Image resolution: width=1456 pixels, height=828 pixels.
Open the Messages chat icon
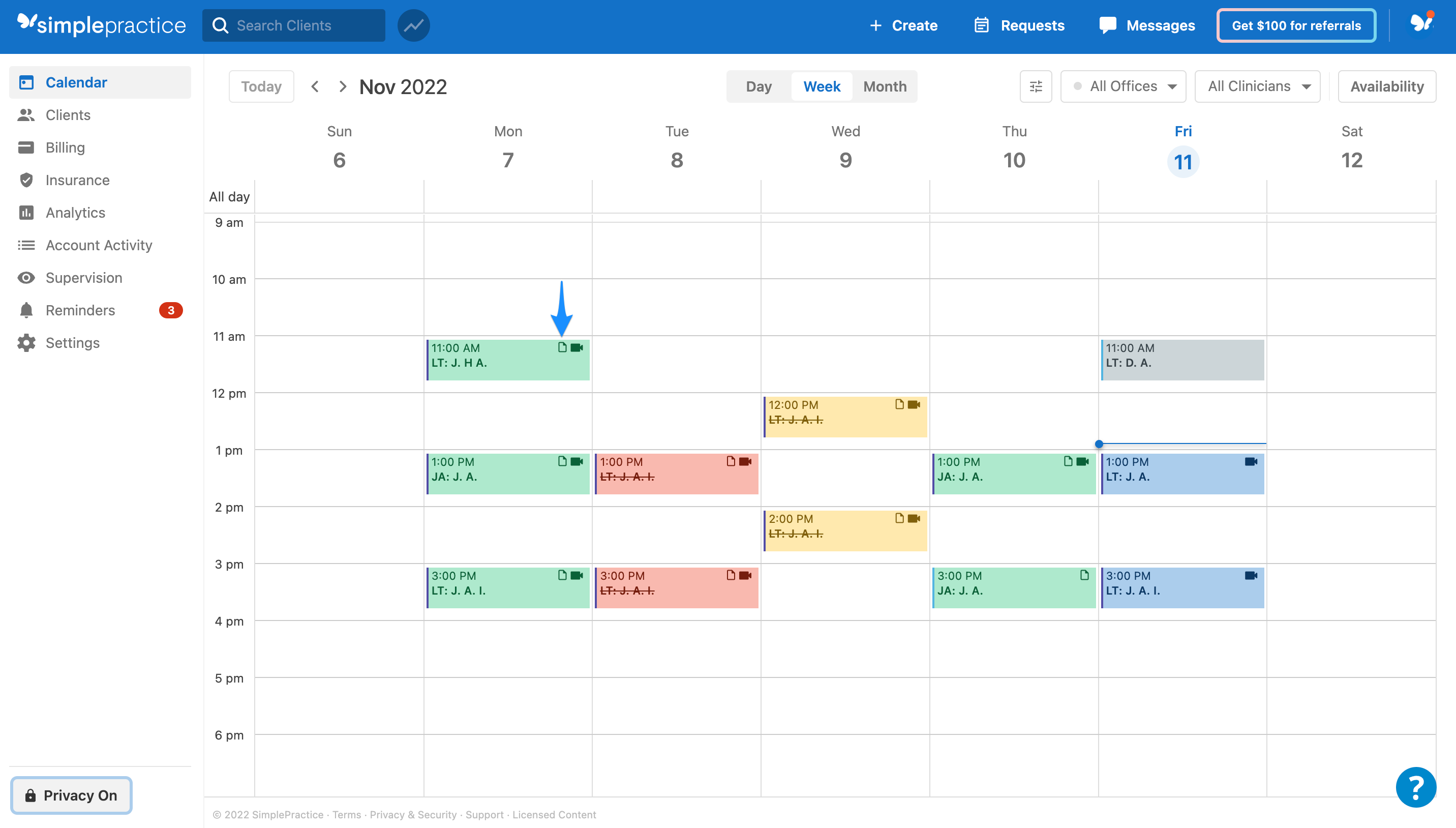1108,25
